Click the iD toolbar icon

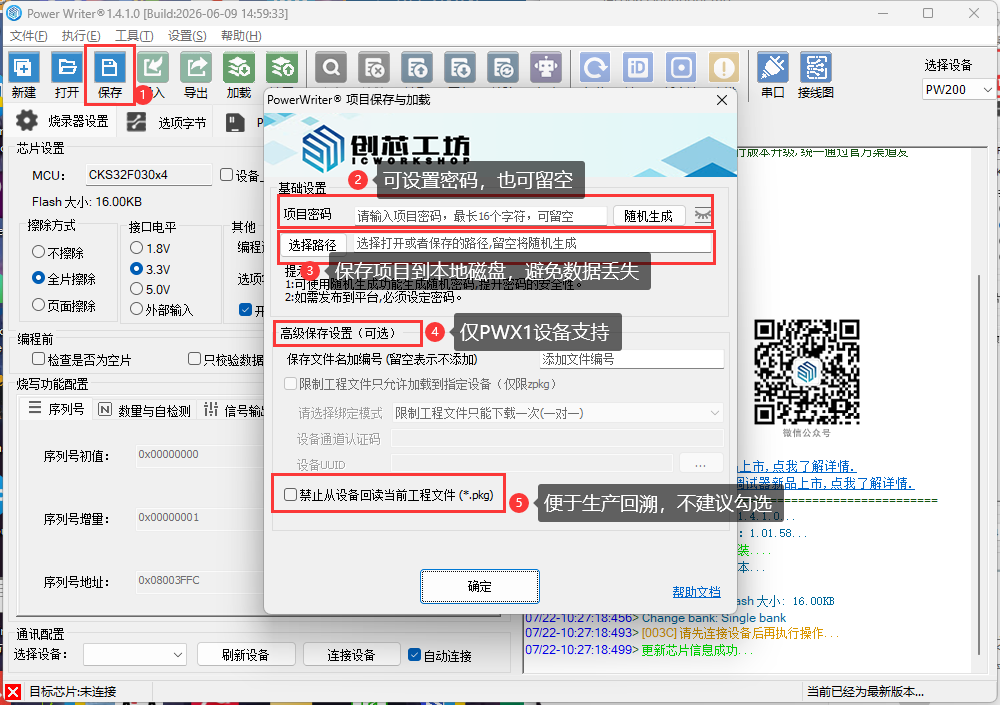(638, 68)
